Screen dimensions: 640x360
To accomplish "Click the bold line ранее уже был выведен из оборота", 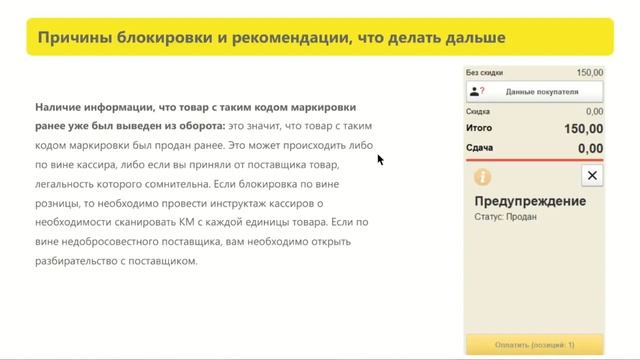I will point(130,126).
